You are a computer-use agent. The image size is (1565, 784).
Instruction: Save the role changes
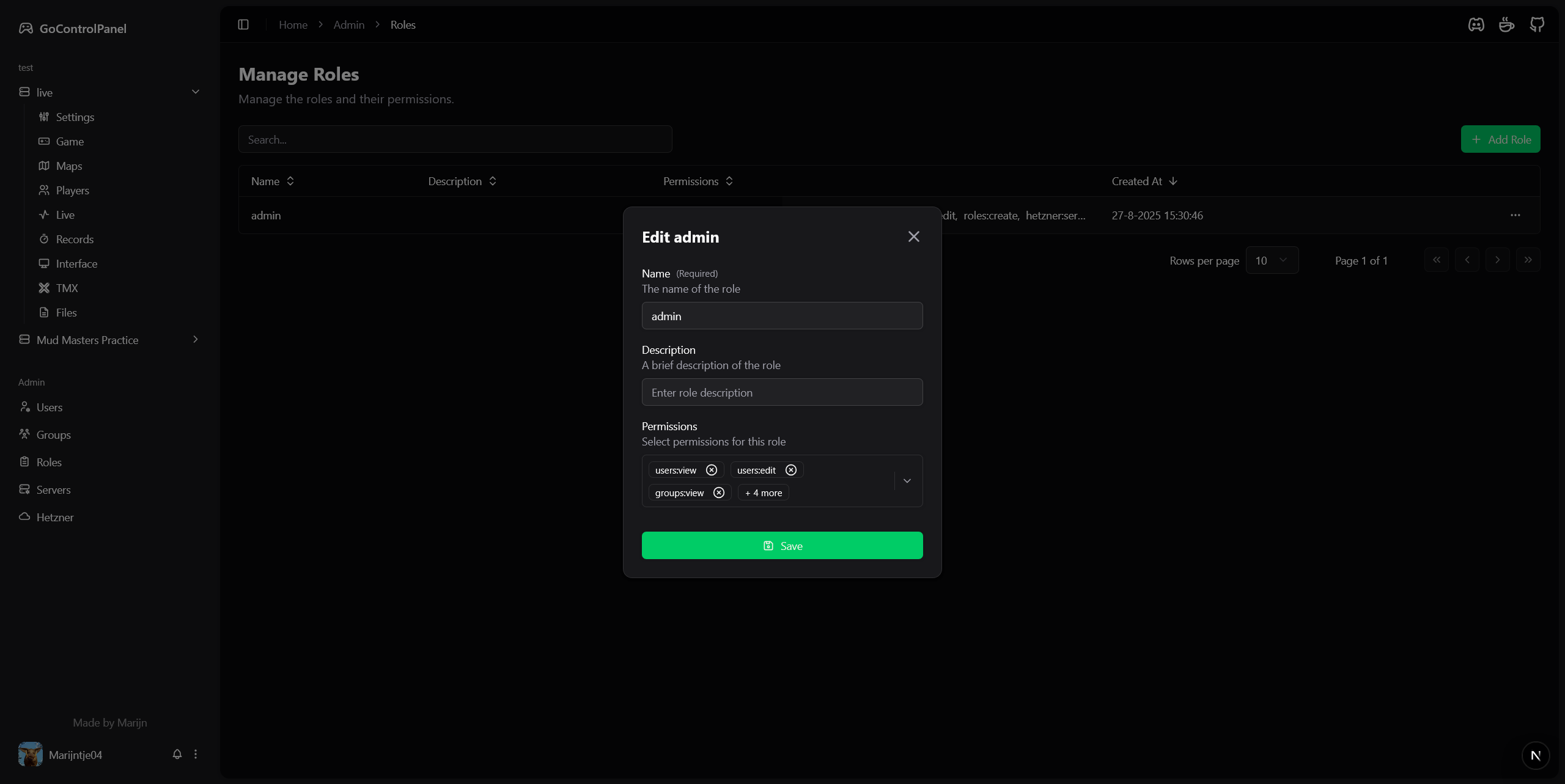[782, 545]
